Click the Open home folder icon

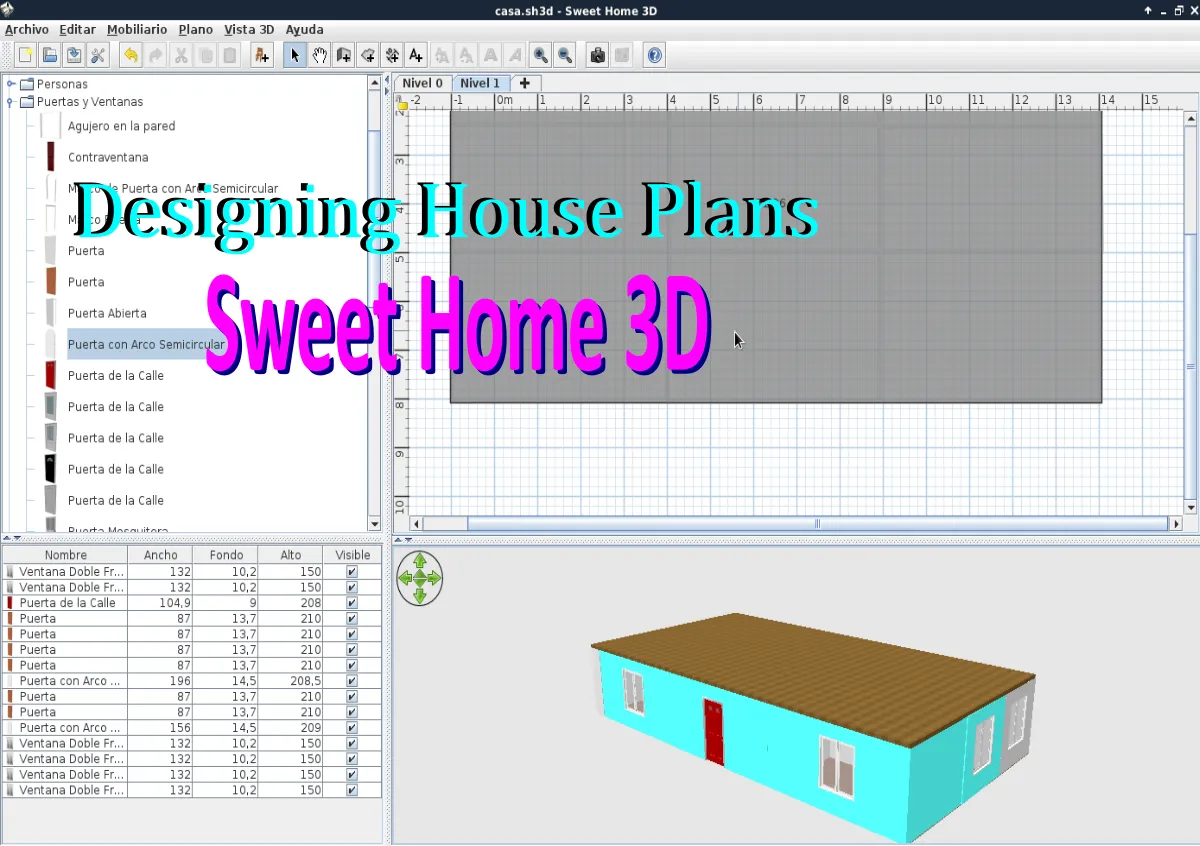(49, 55)
